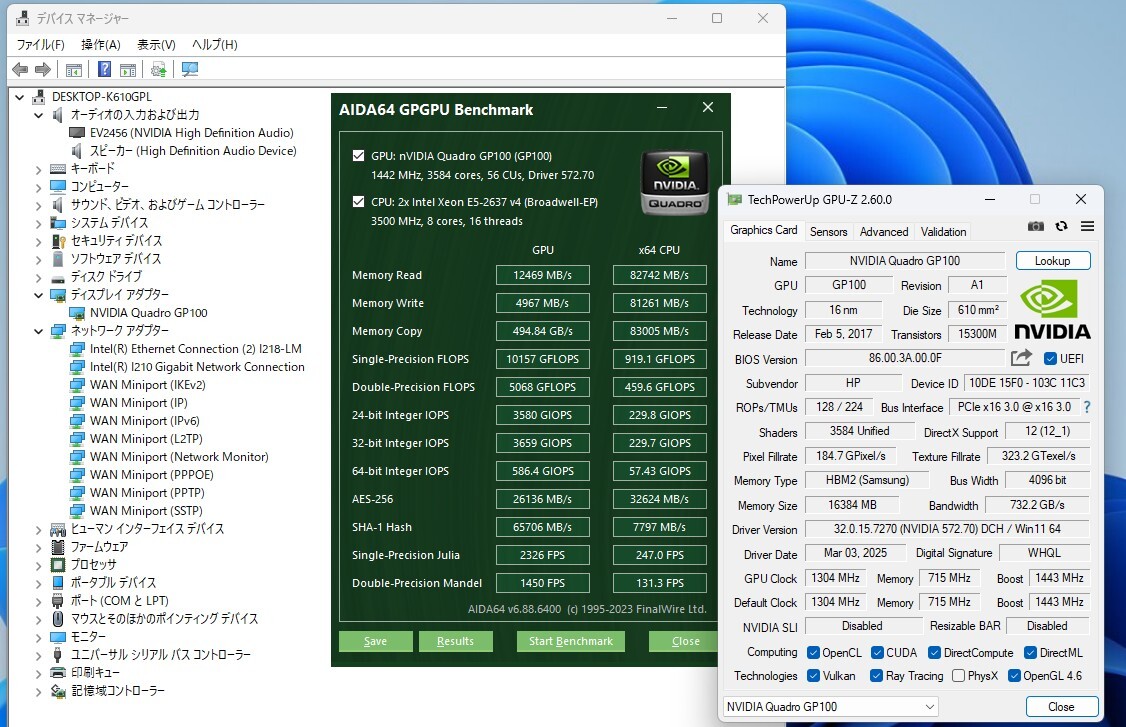Expand the disk drives (ディスク ドライブ) category
The height and width of the screenshot is (727, 1126).
point(39,277)
